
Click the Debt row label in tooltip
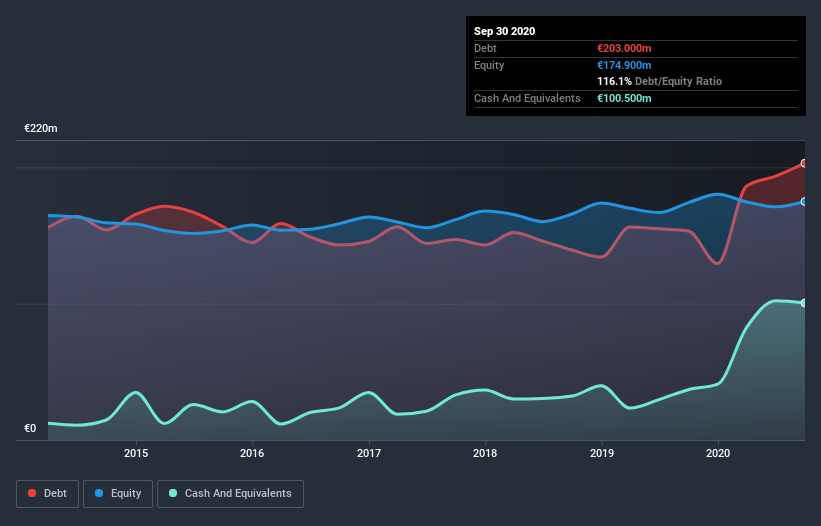pos(485,48)
